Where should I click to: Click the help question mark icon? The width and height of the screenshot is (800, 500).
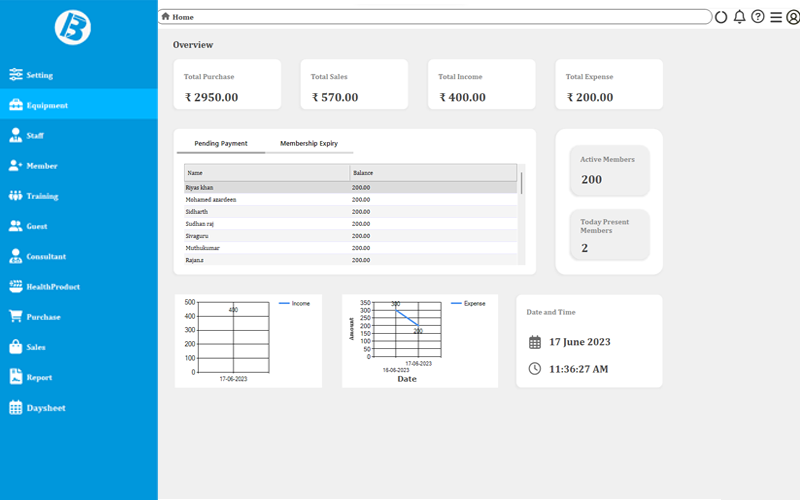tap(758, 17)
